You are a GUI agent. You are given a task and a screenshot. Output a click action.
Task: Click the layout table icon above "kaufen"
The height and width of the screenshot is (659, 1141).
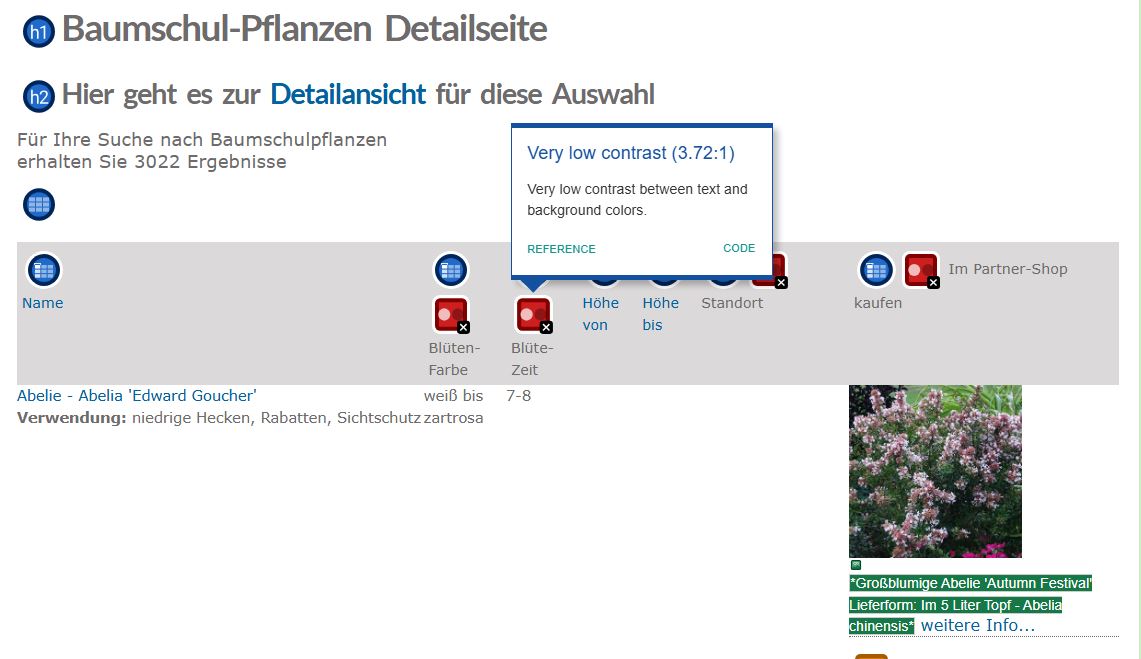876,269
